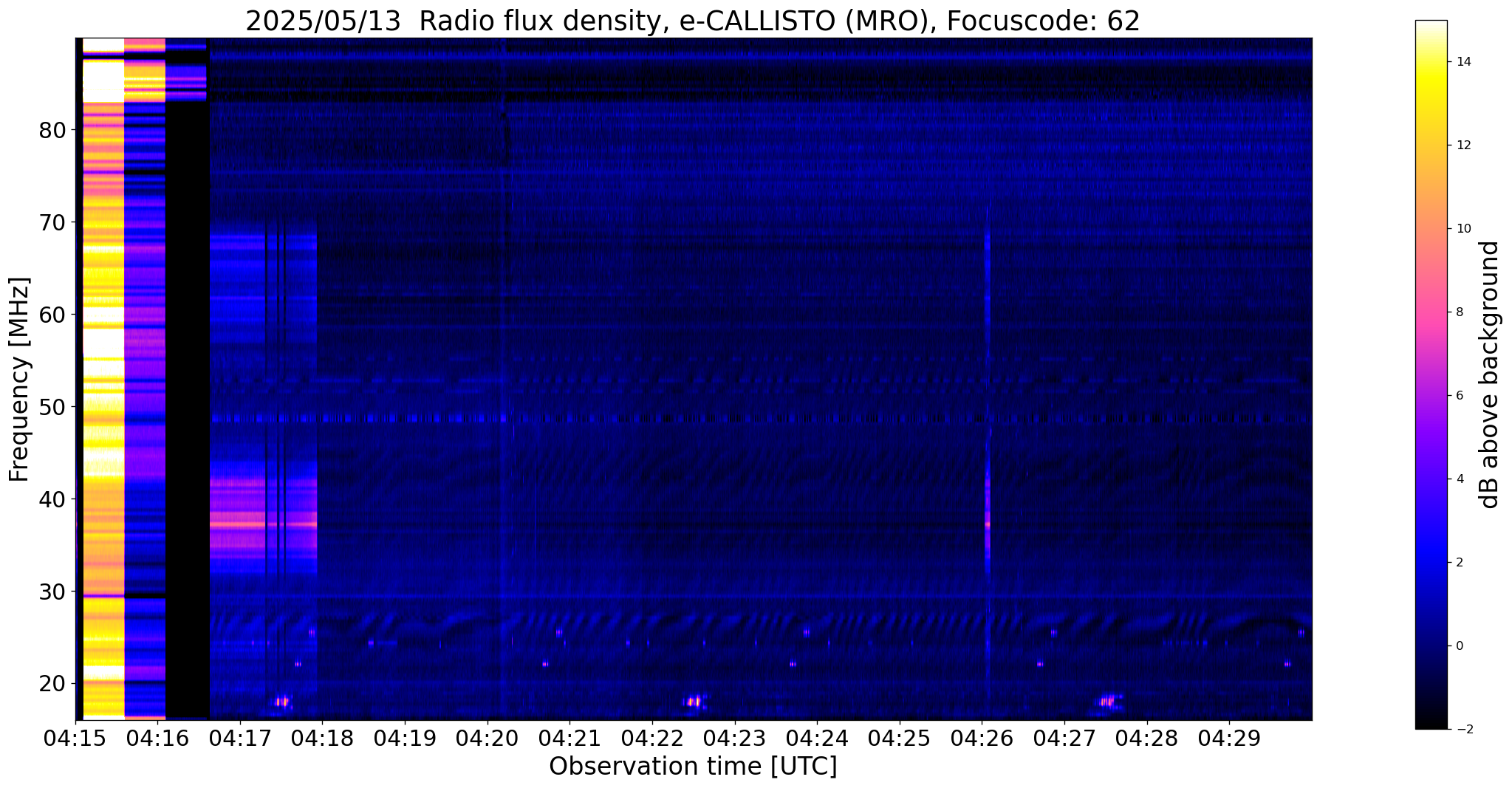Click the y-axis tick label 60
Image resolution: width=1512 pixels, height=788 pixels.
pos(52,315)
